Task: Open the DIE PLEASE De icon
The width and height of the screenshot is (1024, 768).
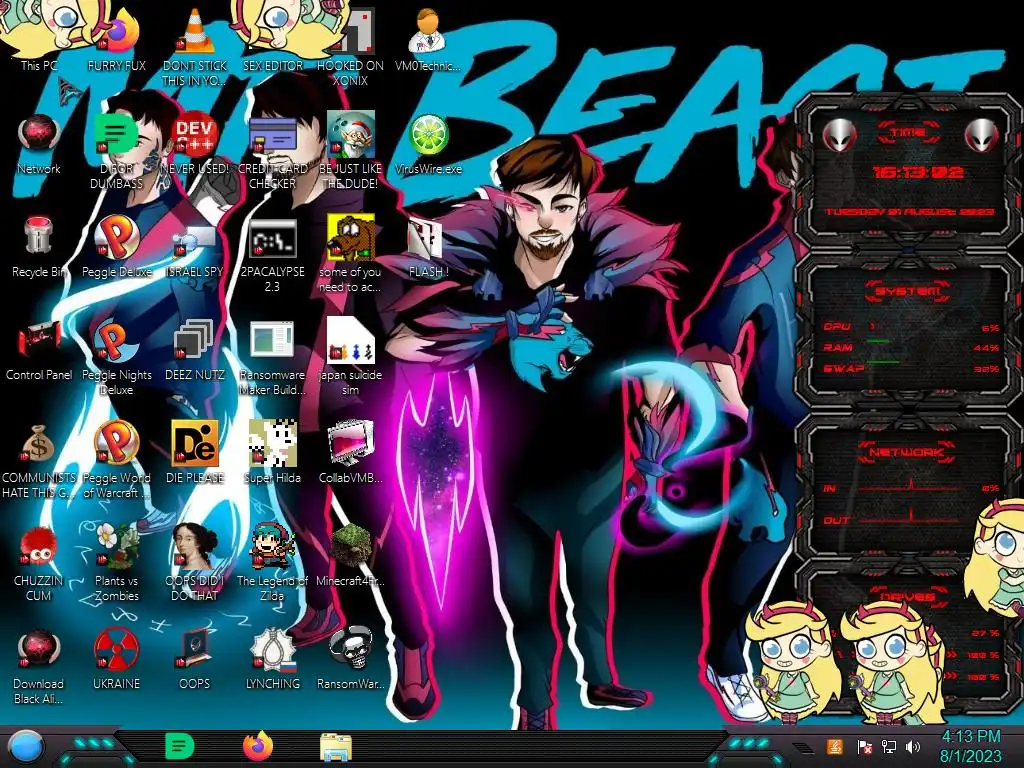Action: pos(195,453)
